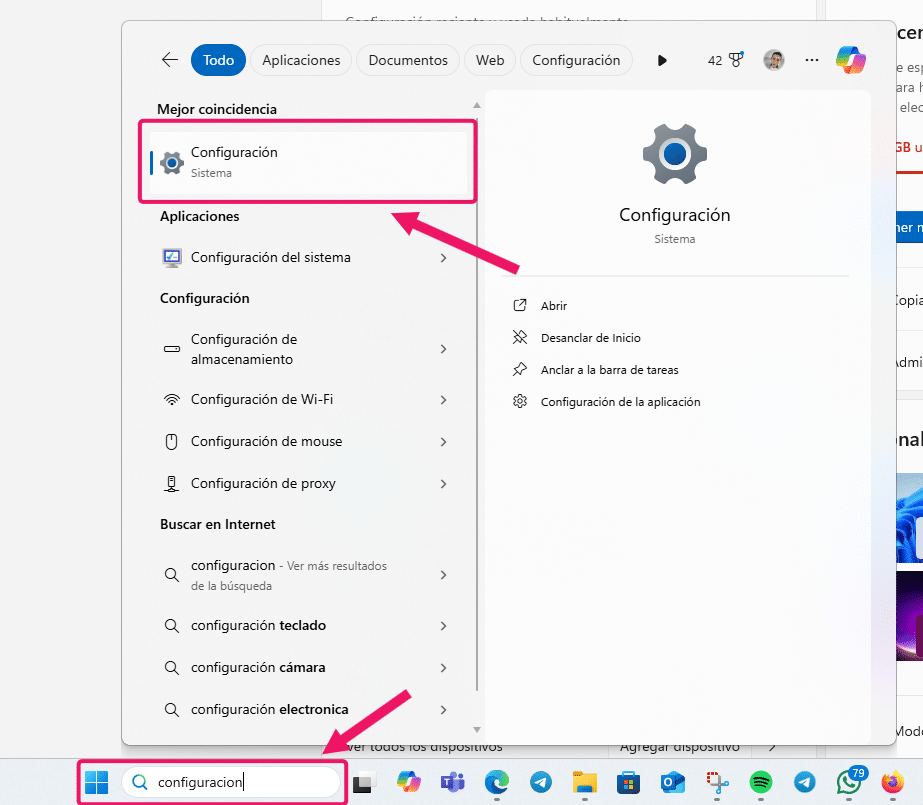
Task: Click the large Configuración gear icon
Action: tap(675, 154)
